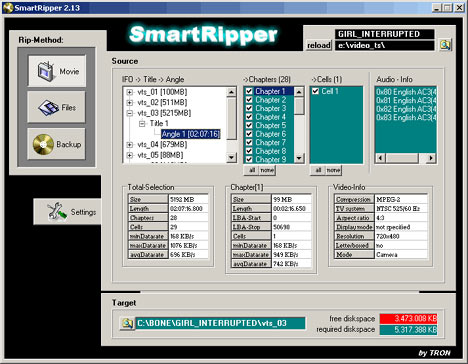
Task: Browse source folder via magnifier icon
Action: 445,45
